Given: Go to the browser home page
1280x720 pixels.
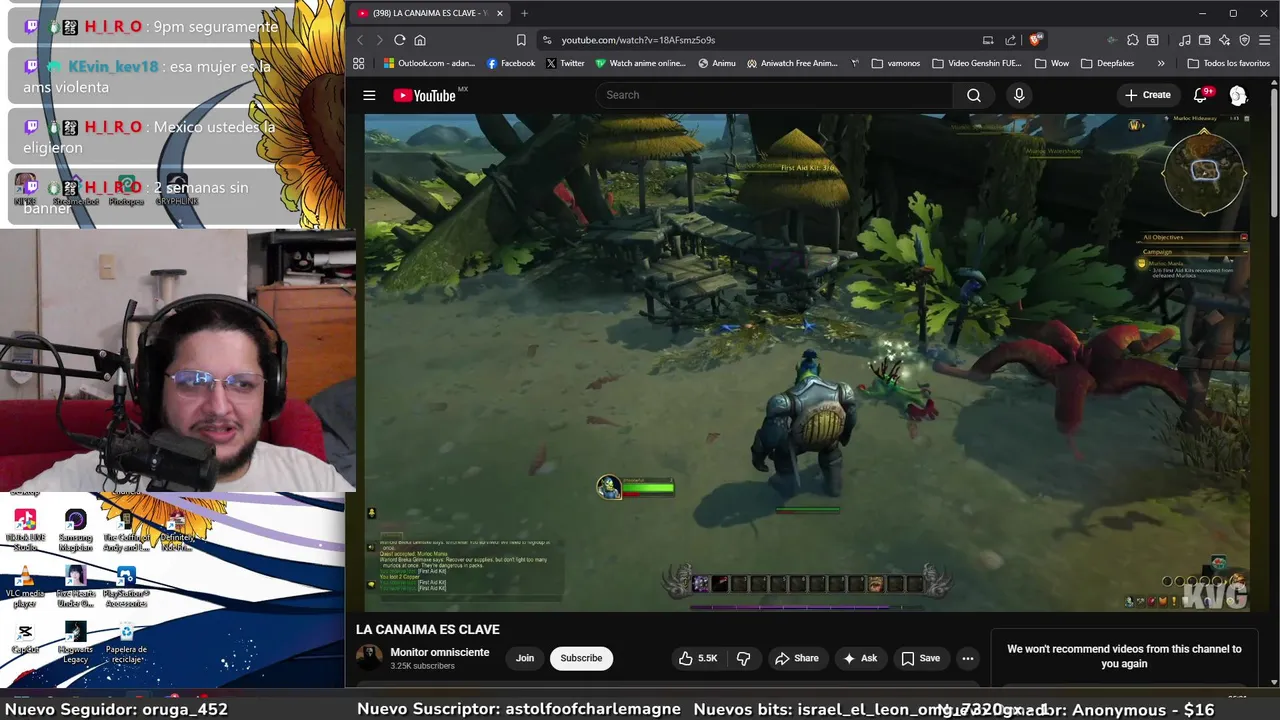Looking at the screenshot, I should click(x=420, y=40).
